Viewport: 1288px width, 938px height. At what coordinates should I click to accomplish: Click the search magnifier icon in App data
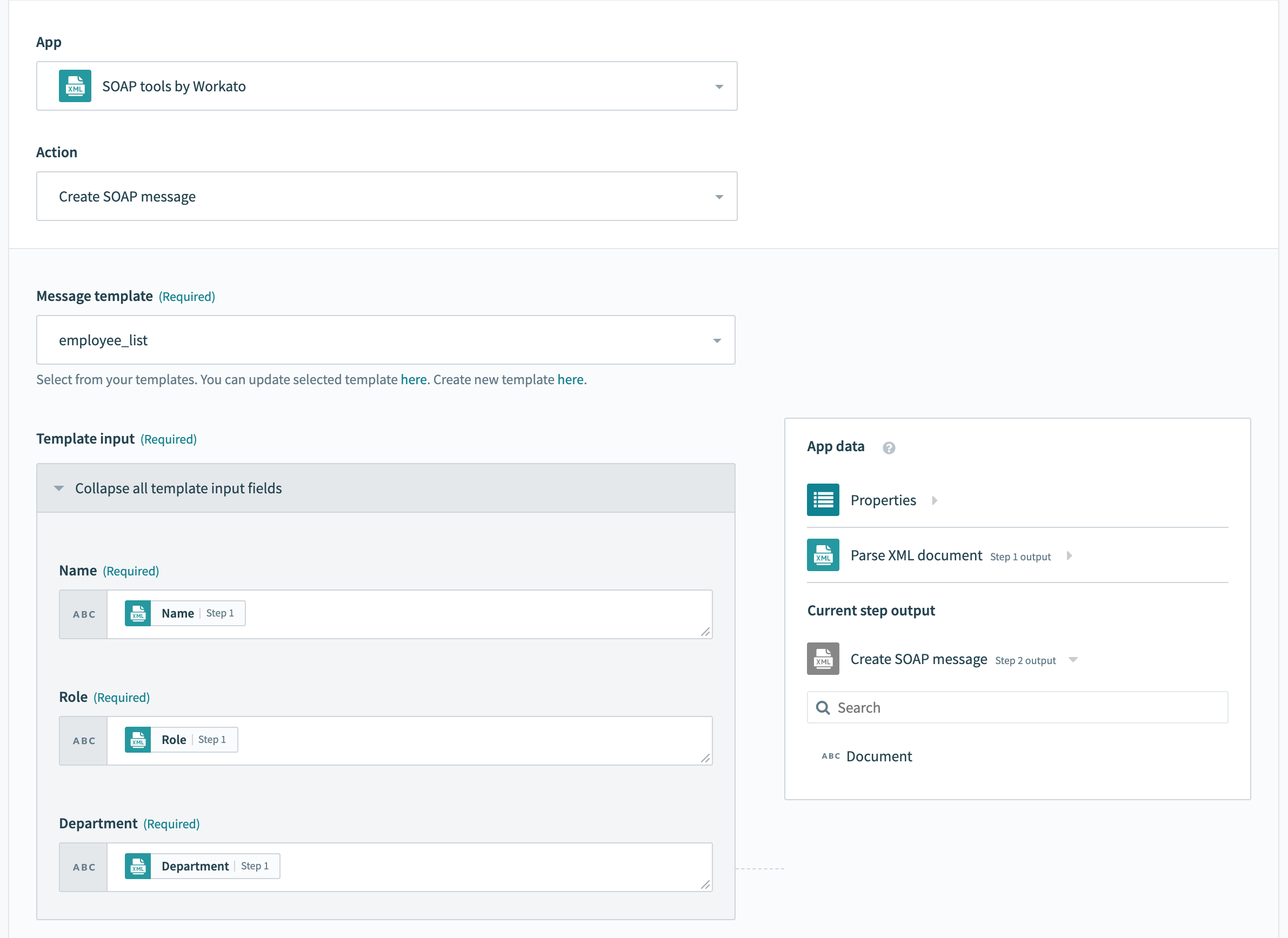coord(822,708)
